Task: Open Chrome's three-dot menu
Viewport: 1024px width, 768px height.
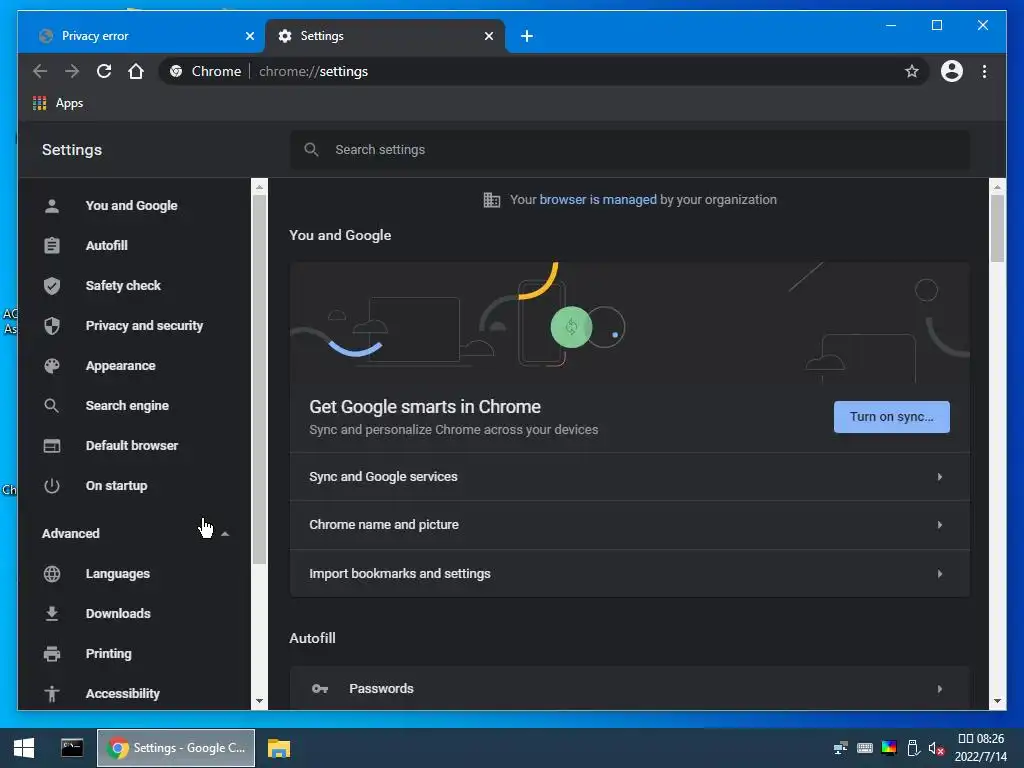Action: point(984,71)
